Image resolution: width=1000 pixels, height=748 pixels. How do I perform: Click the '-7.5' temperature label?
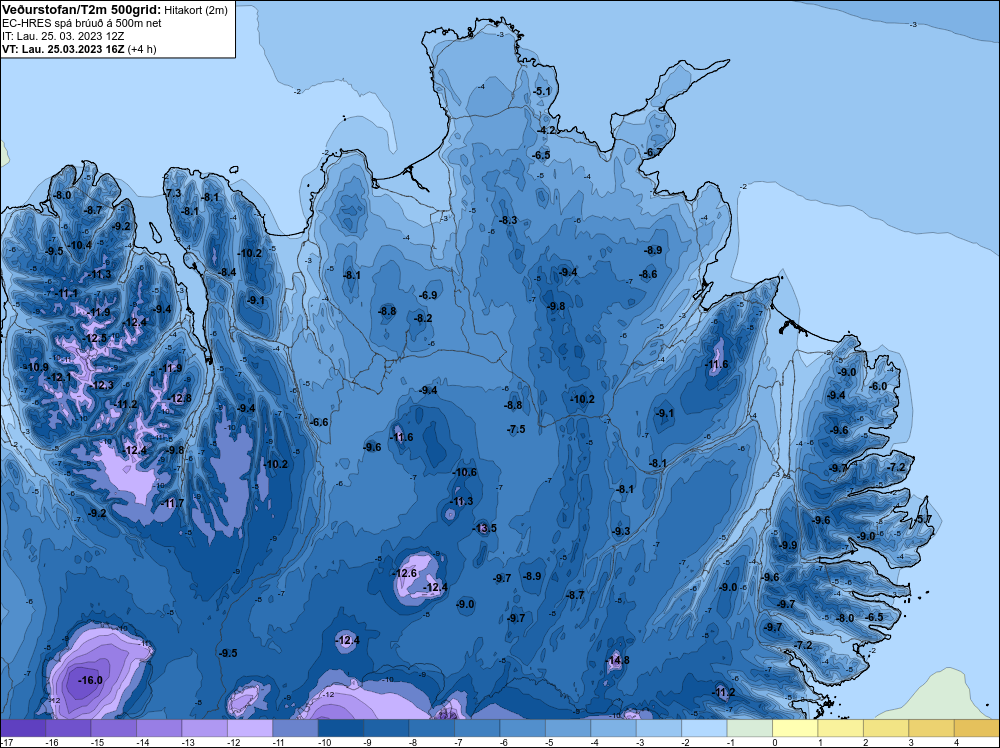[x=517, y=429]
